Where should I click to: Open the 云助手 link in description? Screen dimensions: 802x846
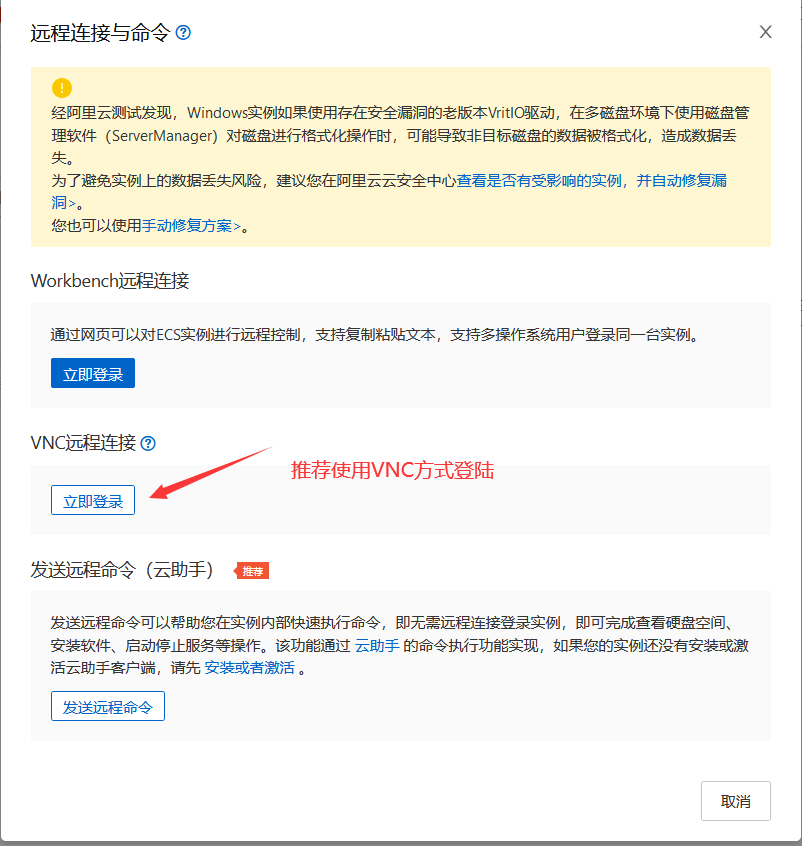coord(377,645)
